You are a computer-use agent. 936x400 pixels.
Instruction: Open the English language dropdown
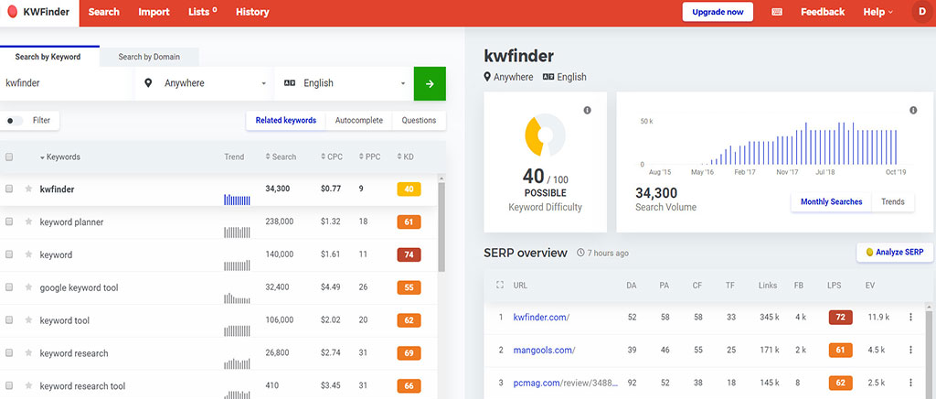[344, 84]
